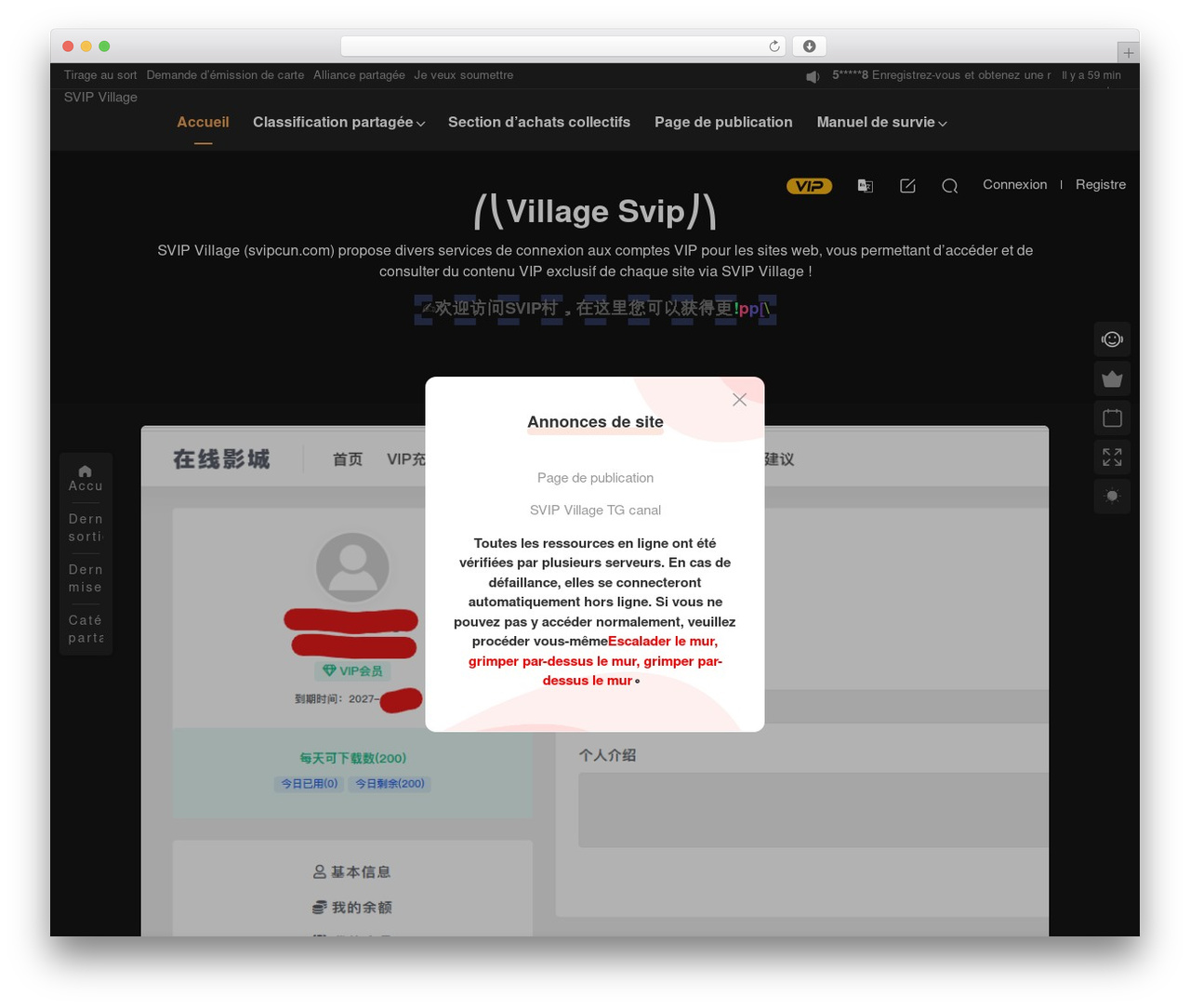Image resolution: width=1190 pixels, height=1008 pixels.
Task: Click Alliance partagée link
Action: pos(359,75)
